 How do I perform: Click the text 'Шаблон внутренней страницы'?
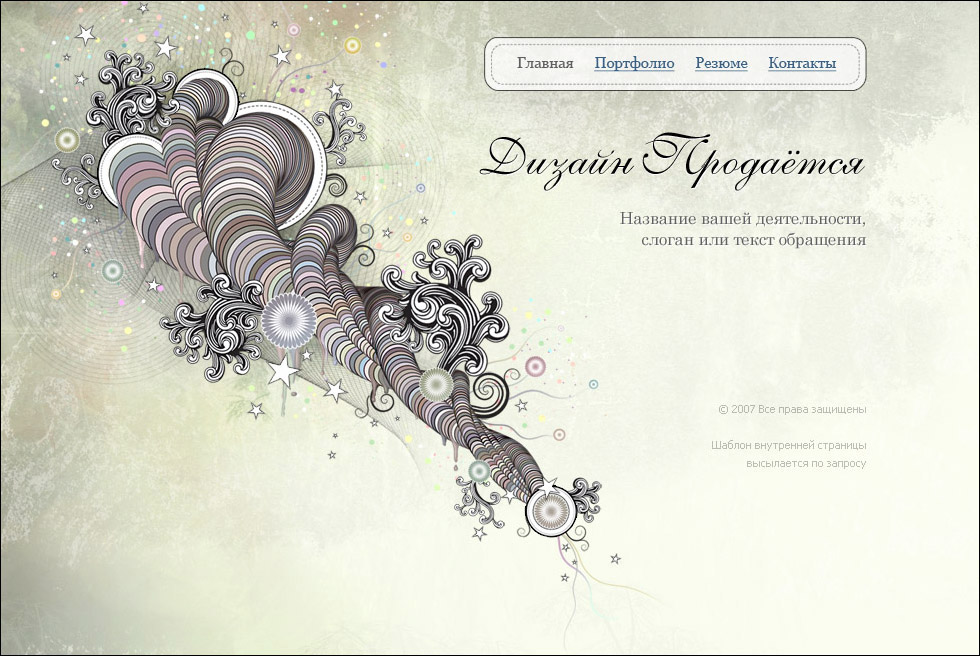coord(788,445)
